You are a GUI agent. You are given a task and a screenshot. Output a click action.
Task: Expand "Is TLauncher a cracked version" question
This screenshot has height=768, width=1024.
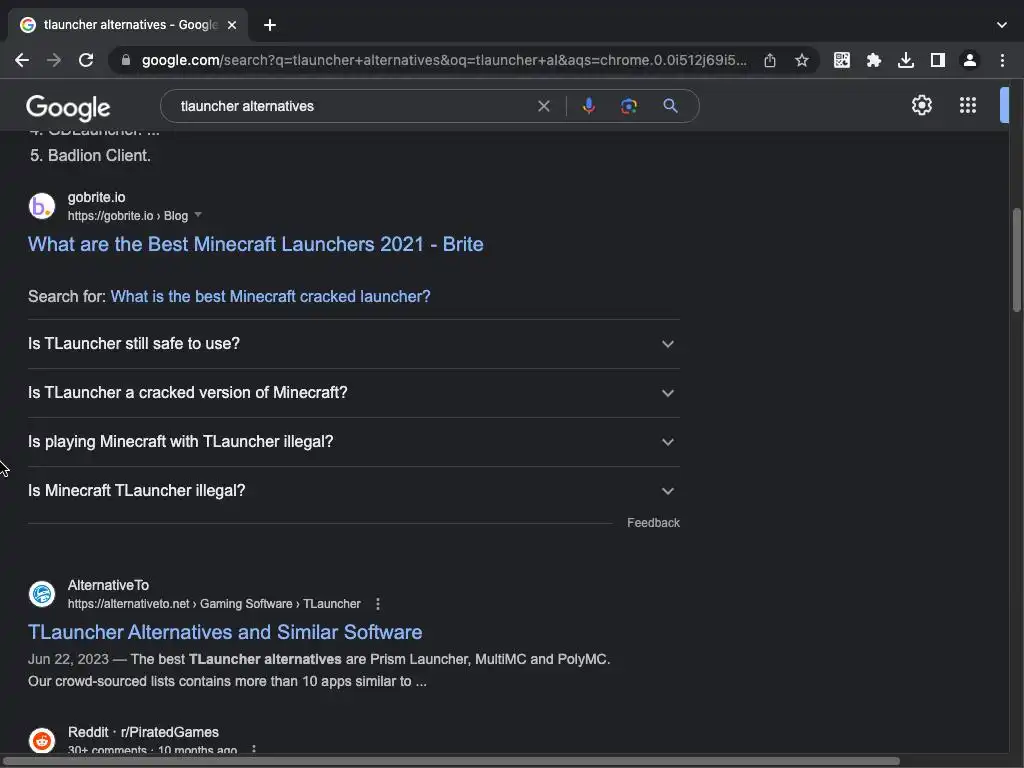[x=354, y=392]
